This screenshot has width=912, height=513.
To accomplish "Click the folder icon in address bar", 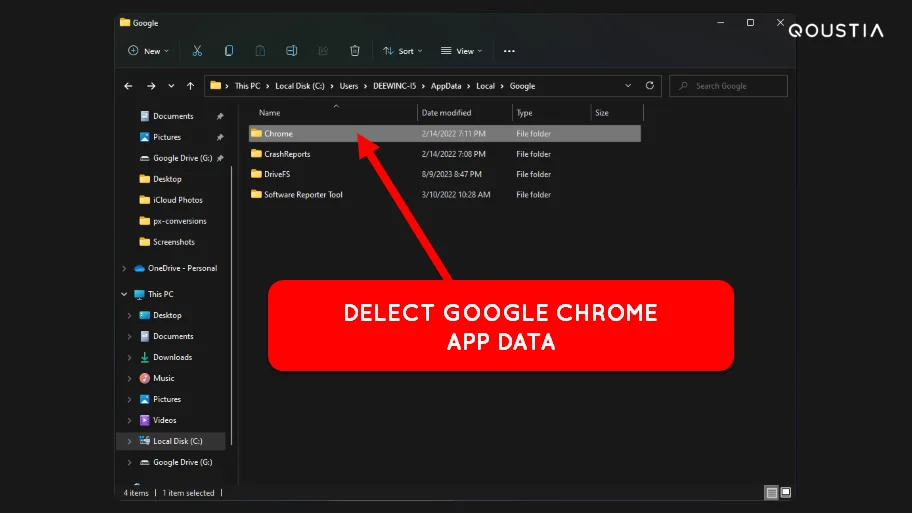I will [215, 86].
